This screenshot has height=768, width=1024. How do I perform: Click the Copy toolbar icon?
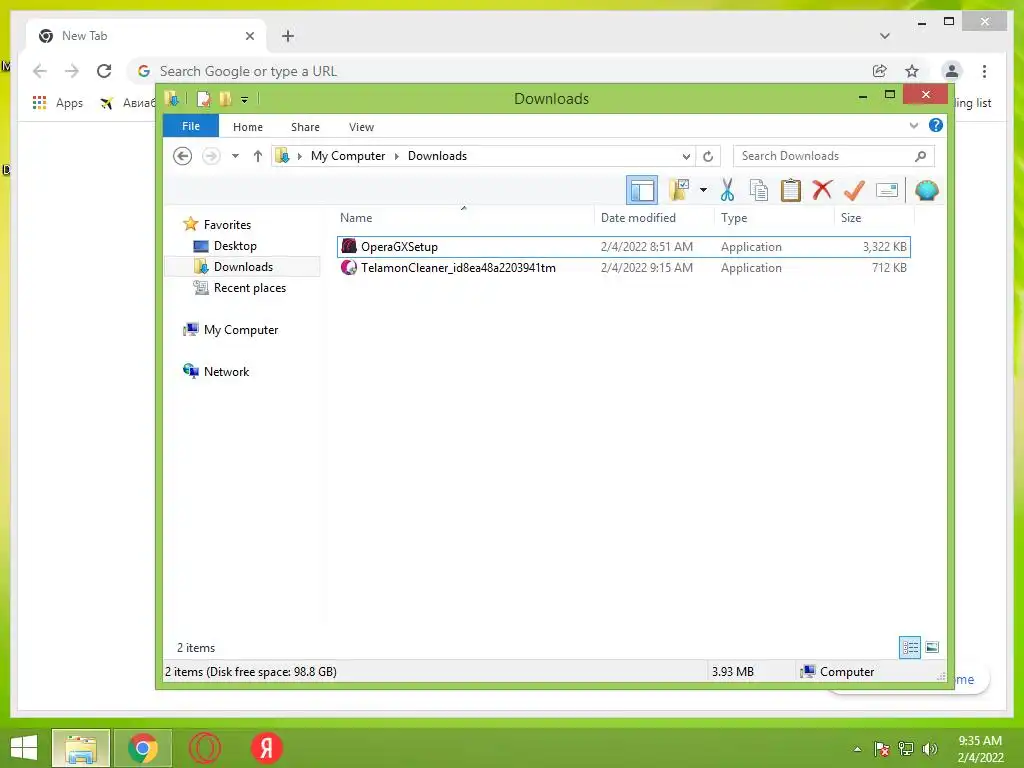click(x=758, y=190)
